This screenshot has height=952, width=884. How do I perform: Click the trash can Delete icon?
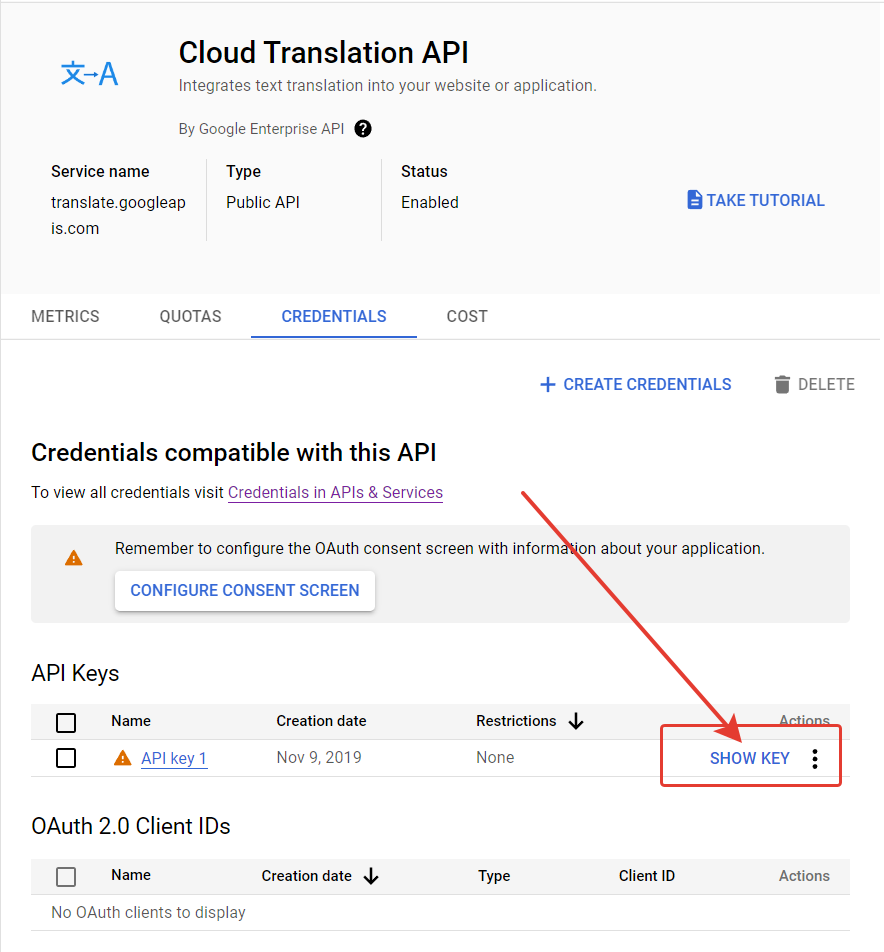click(782, 384)
